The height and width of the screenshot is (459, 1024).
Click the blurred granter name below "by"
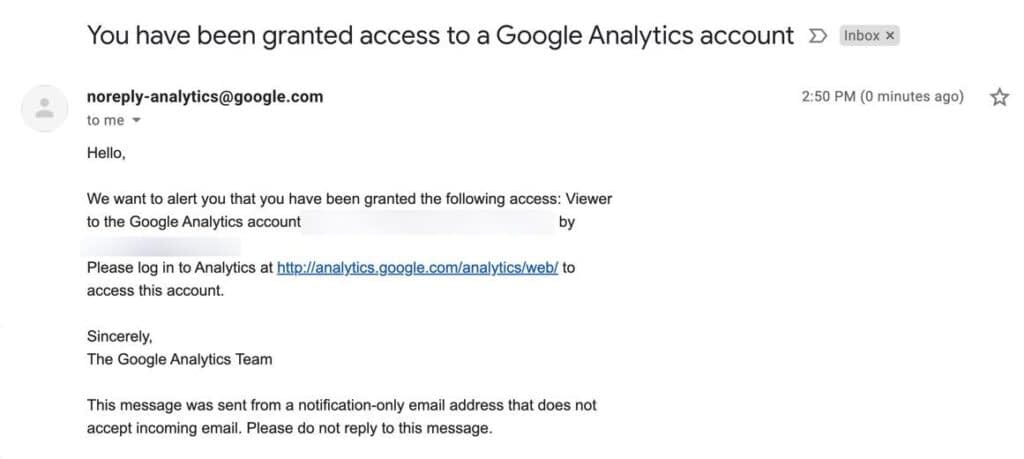(x=161, y=247)
